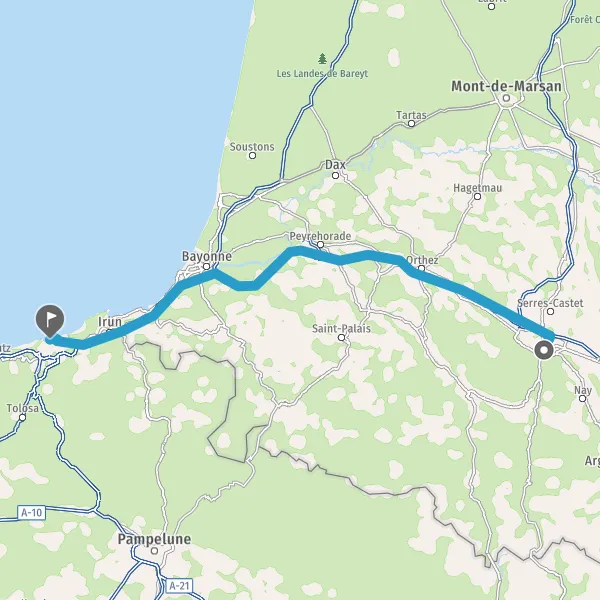Click the Dax town marker

(336, 176)
